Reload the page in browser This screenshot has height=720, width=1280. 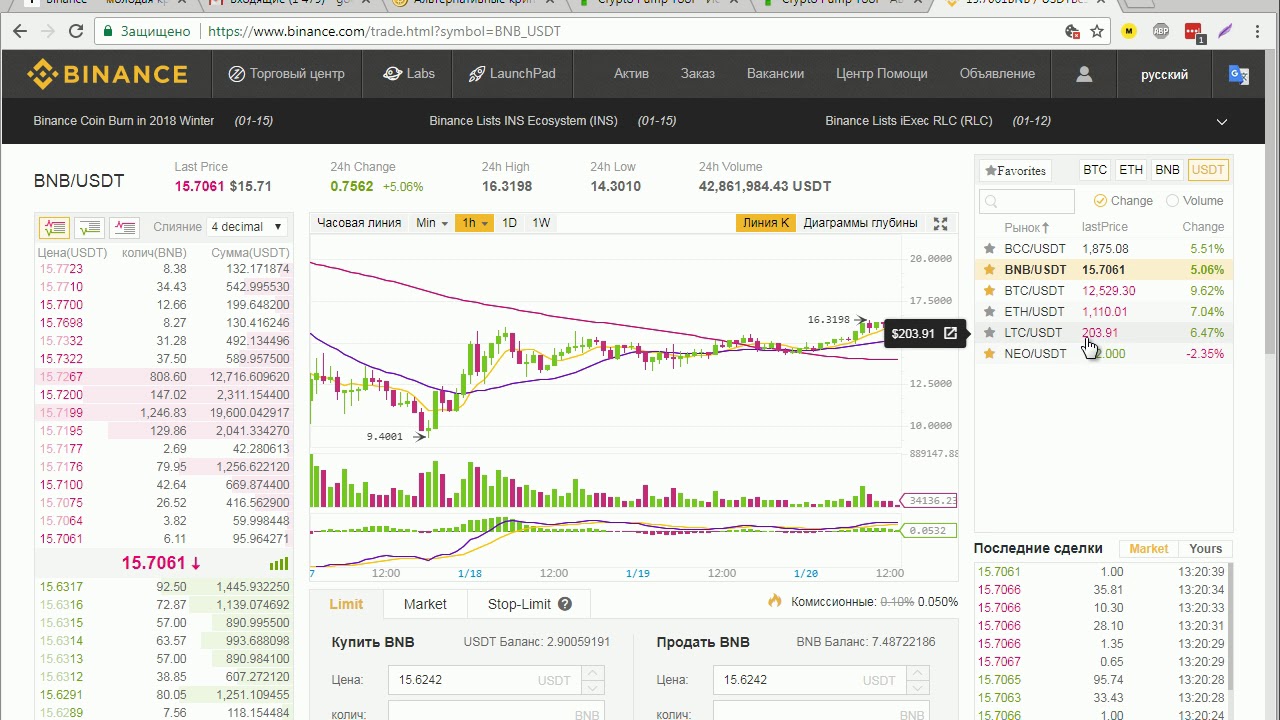pyautogui.click(x=76, y=31)
